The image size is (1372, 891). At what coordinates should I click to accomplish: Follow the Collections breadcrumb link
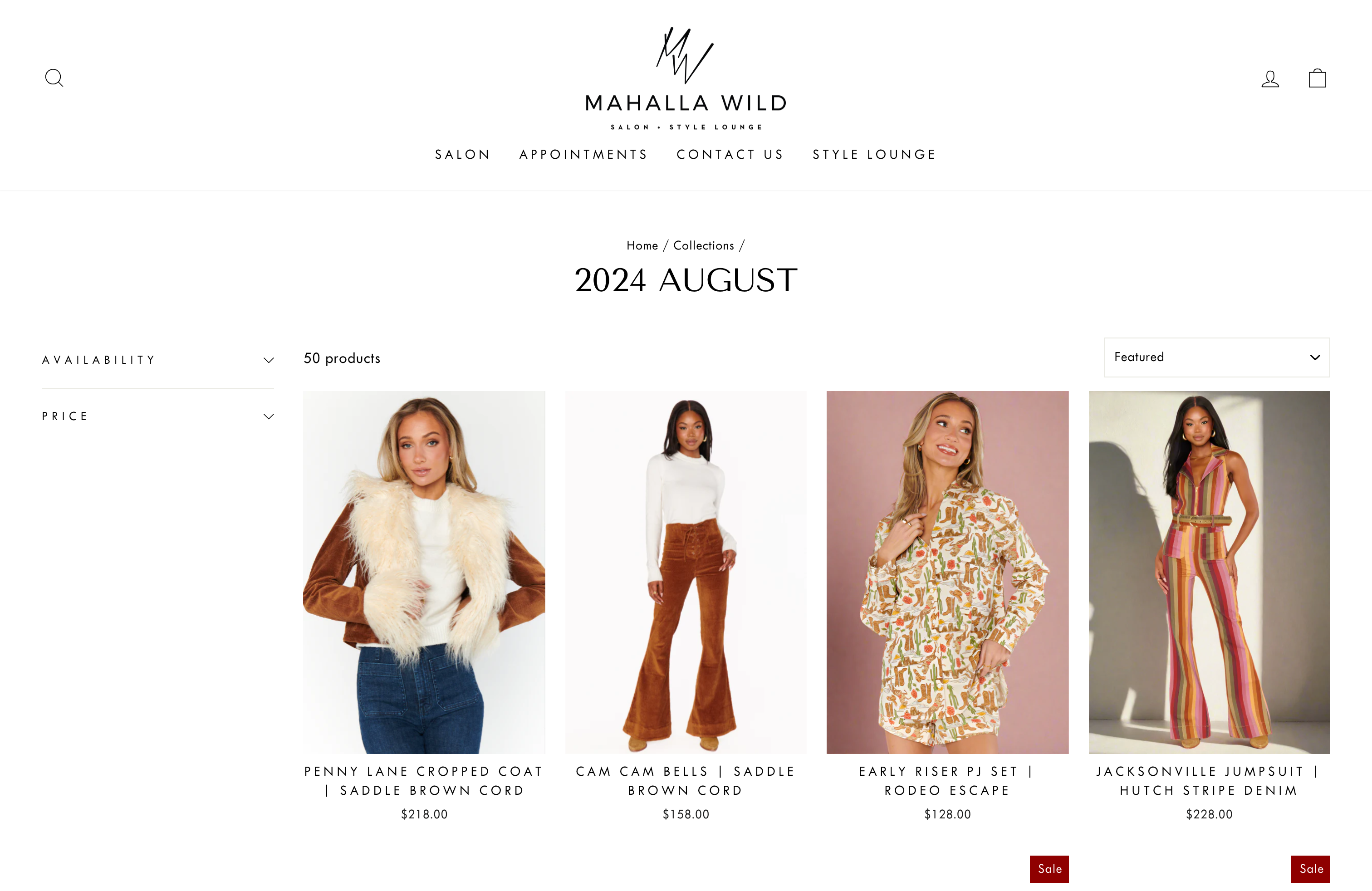point(704,245)
